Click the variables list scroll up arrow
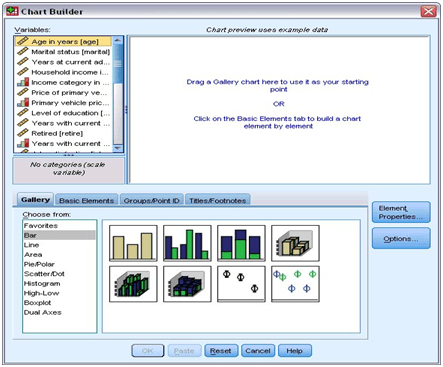The image size is (443, 367). click(x=118, y=40)
